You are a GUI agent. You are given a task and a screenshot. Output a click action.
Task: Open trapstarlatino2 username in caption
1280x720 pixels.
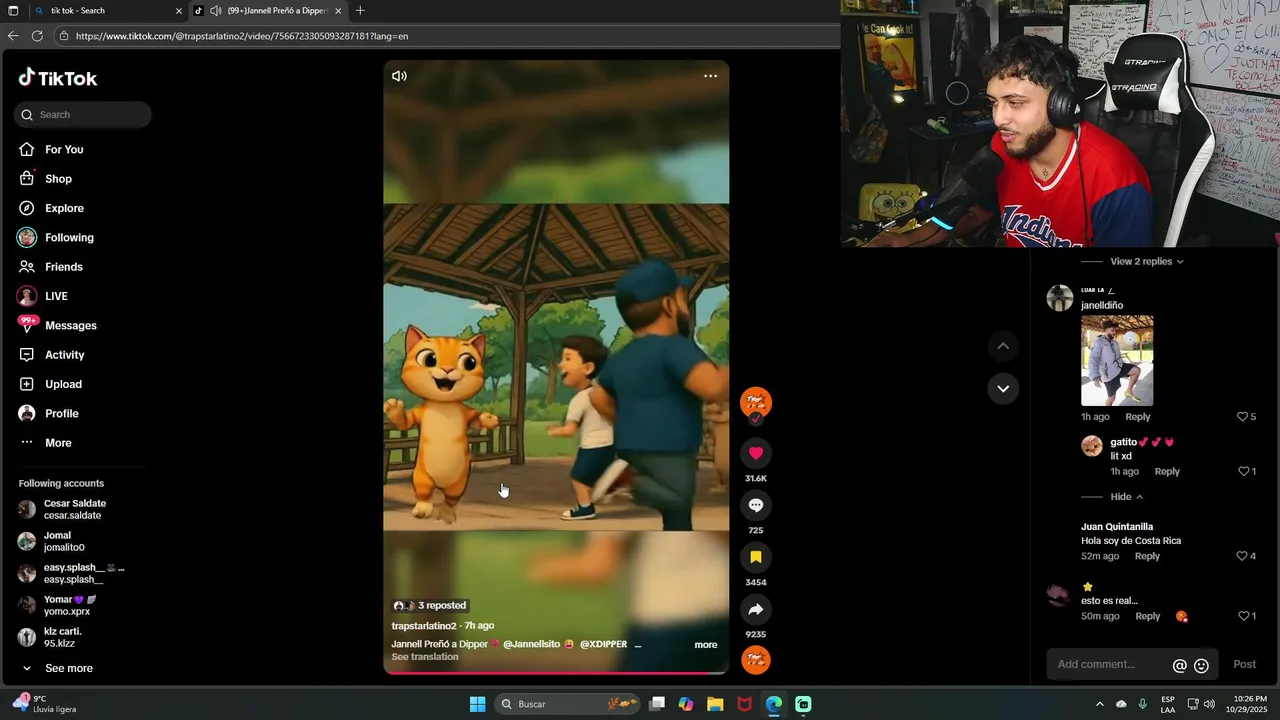tap(424, 626)
